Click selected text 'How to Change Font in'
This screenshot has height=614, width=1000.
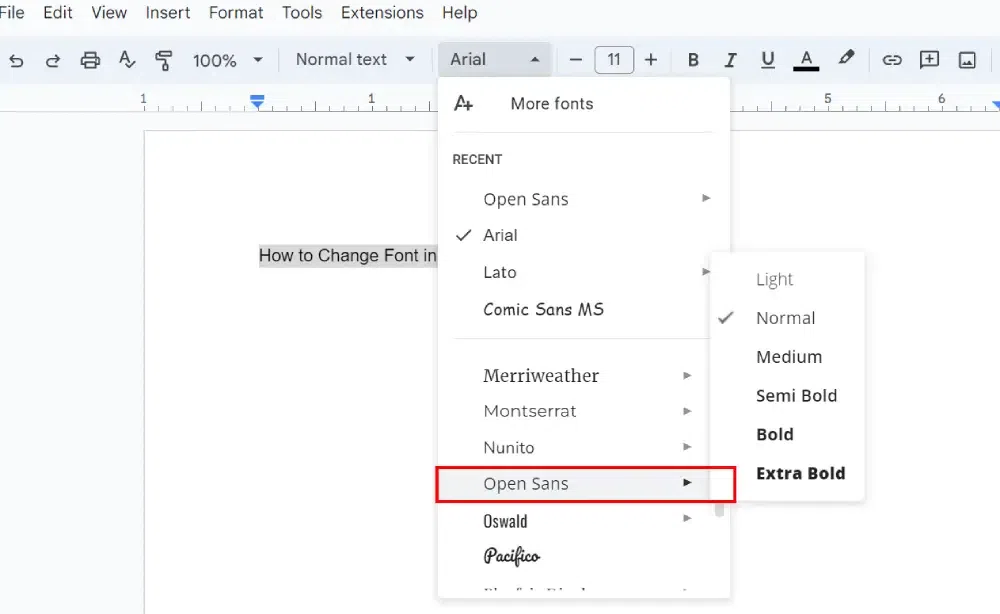click(x=348, y=256)
